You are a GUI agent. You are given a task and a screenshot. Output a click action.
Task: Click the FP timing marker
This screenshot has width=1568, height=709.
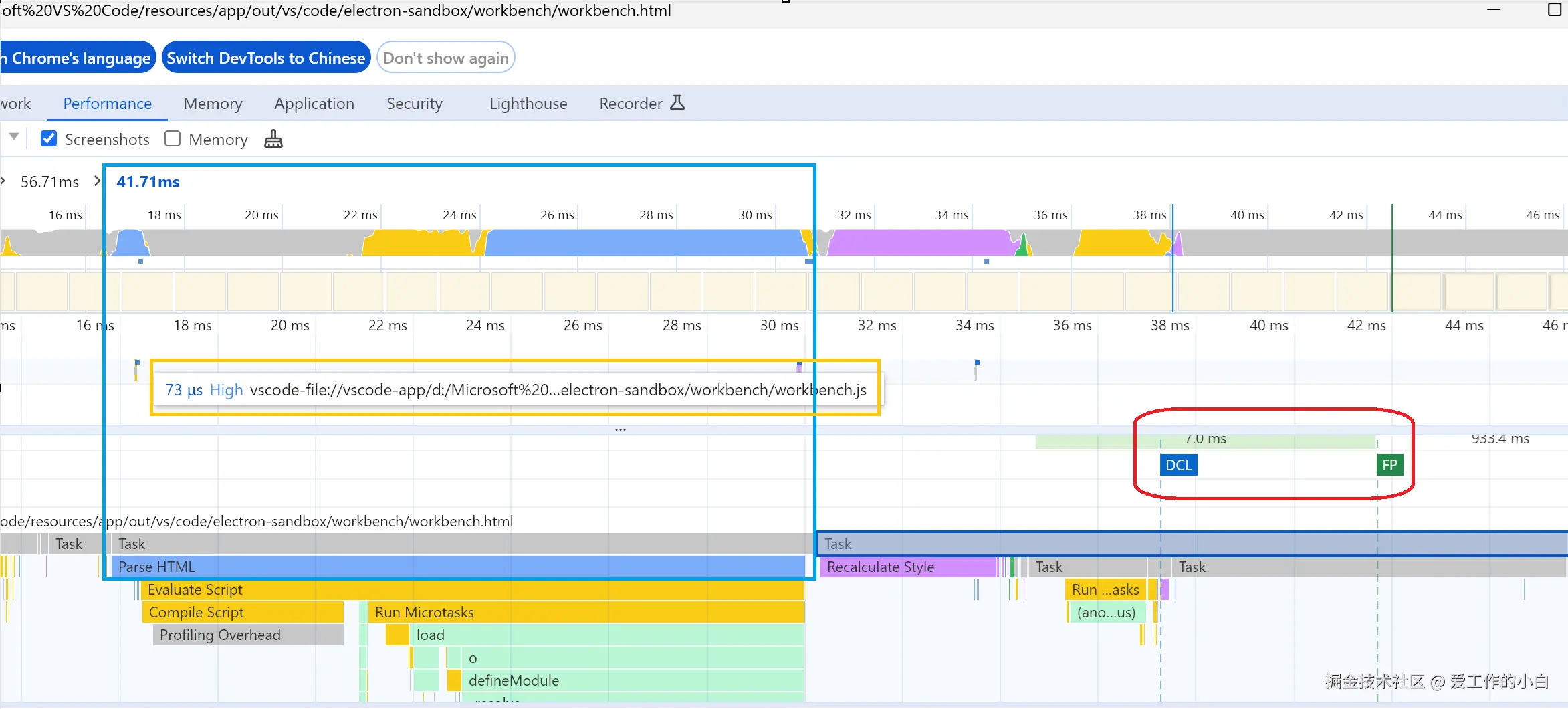(1389, 465)
